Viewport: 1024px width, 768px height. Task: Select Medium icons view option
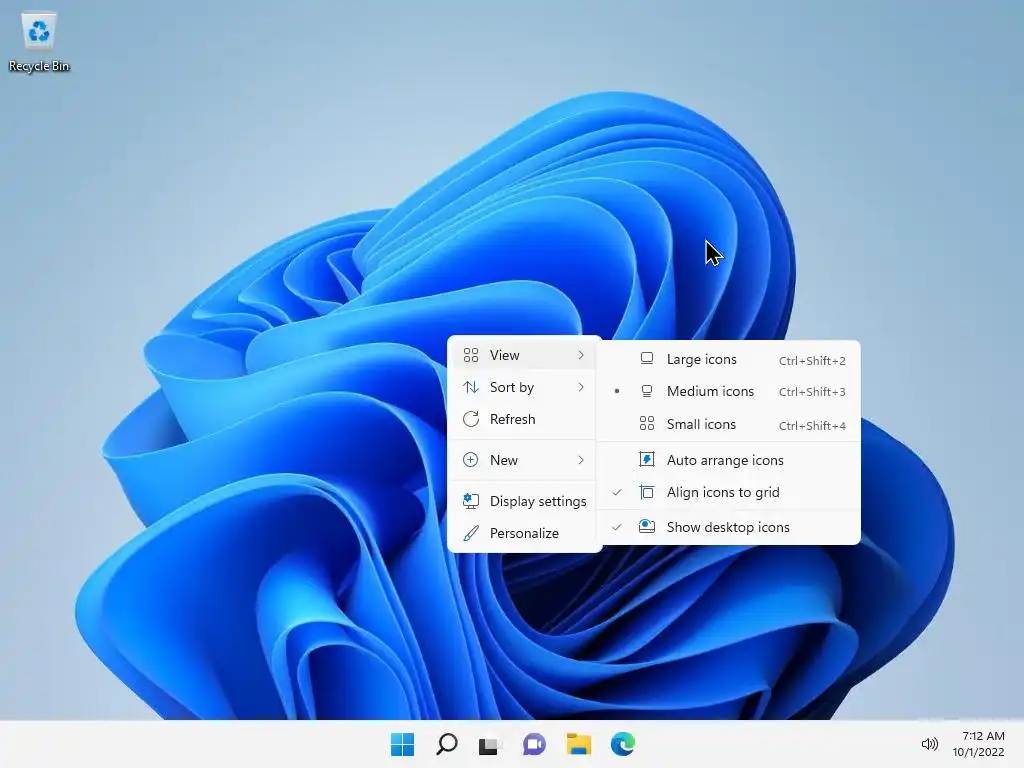coord(728,391)
